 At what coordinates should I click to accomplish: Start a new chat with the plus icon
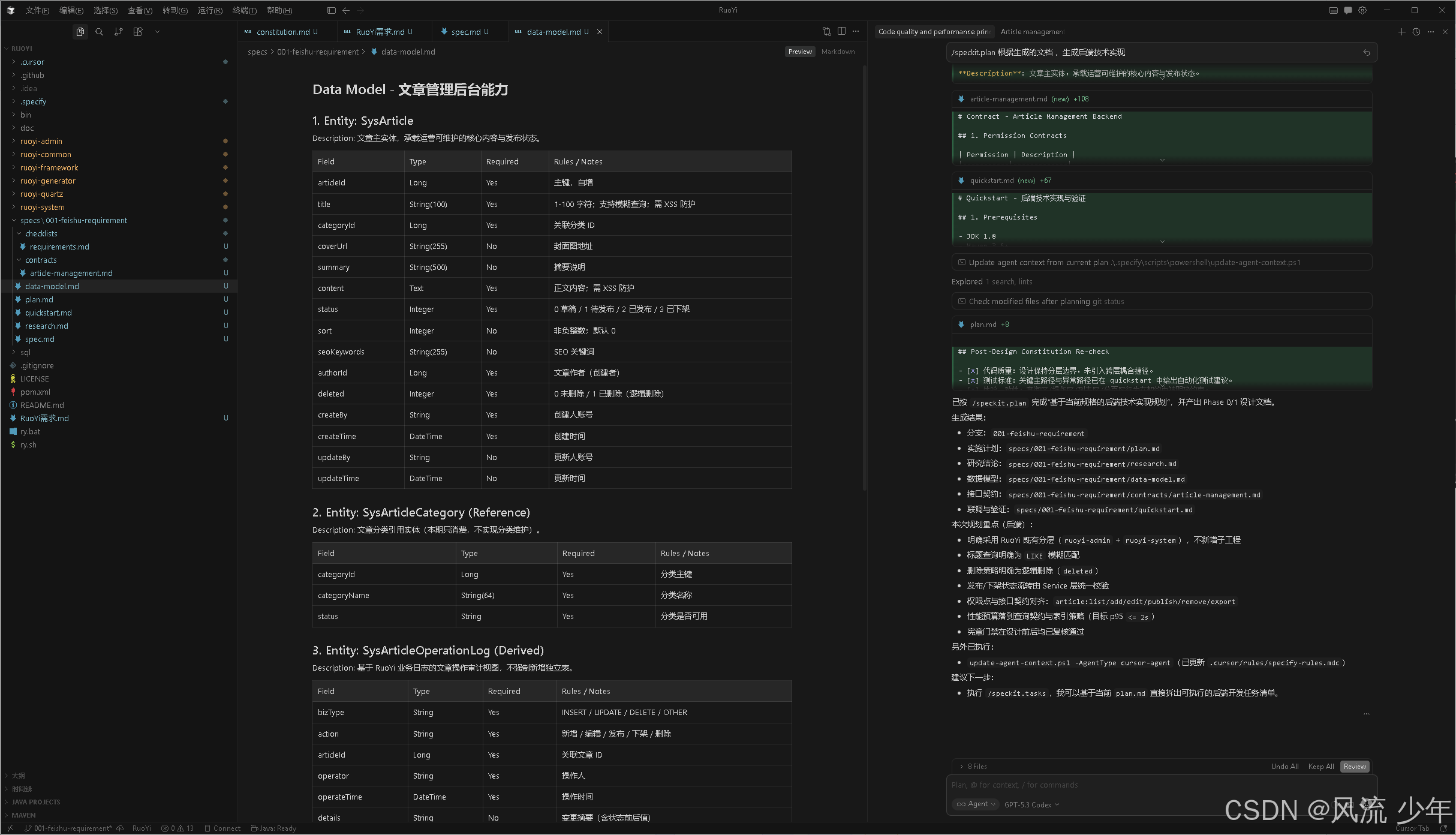(x=1401, y=32)
